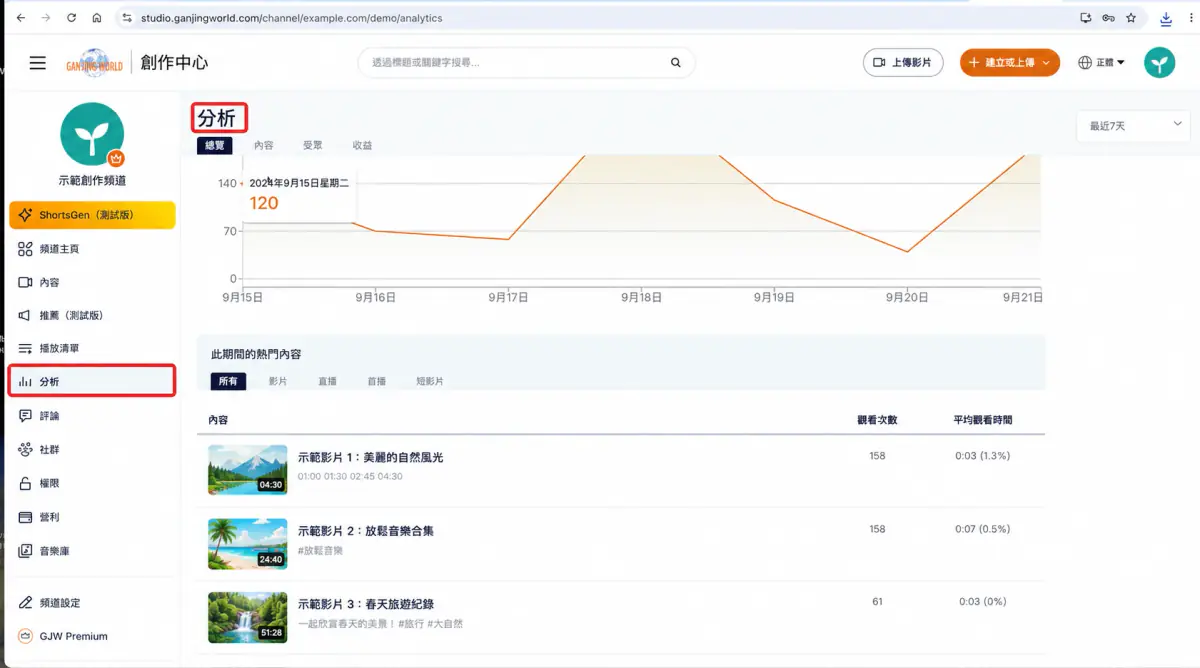The height and width of the screenshot is (668, 1200).
Task: Select 分析 in the sidebar
Action: [x=92, y=381]
